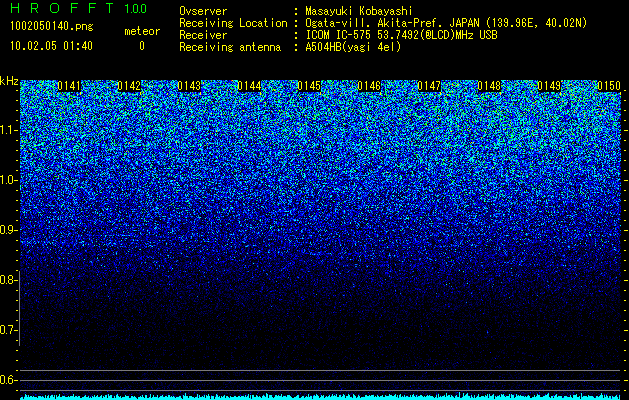
Task: Click time marker 0144
Action: click(x=249, y=86)
